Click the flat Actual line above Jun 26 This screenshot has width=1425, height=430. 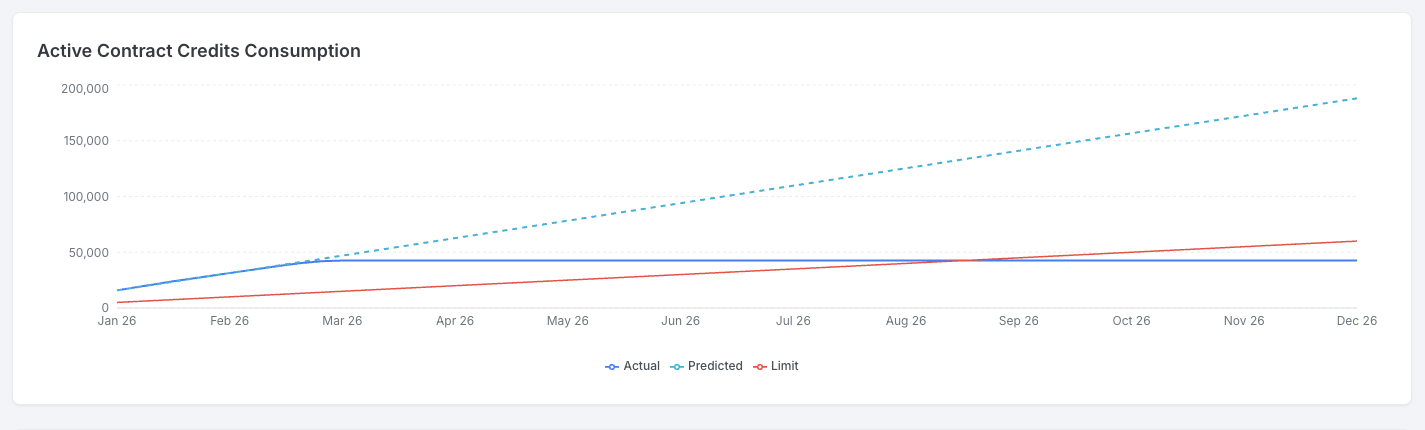coord(680,260)
